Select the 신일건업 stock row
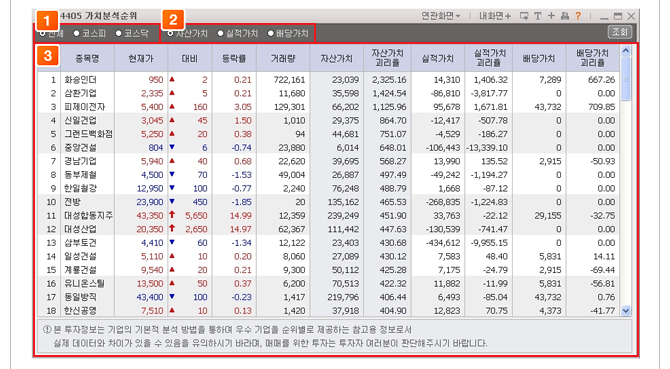This screenshot has height=369, width=670. pos(328,120)
